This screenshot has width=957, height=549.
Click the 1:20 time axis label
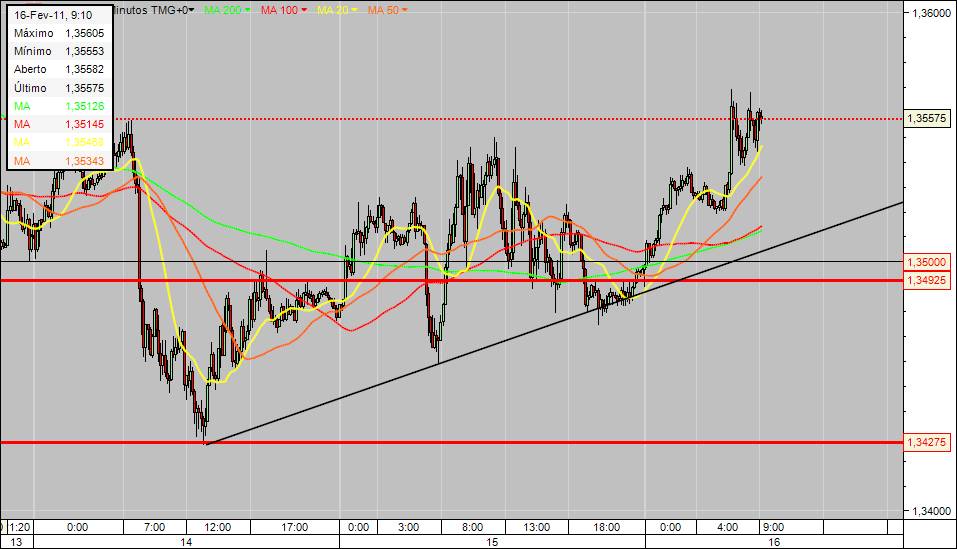(x=20, y=527)
